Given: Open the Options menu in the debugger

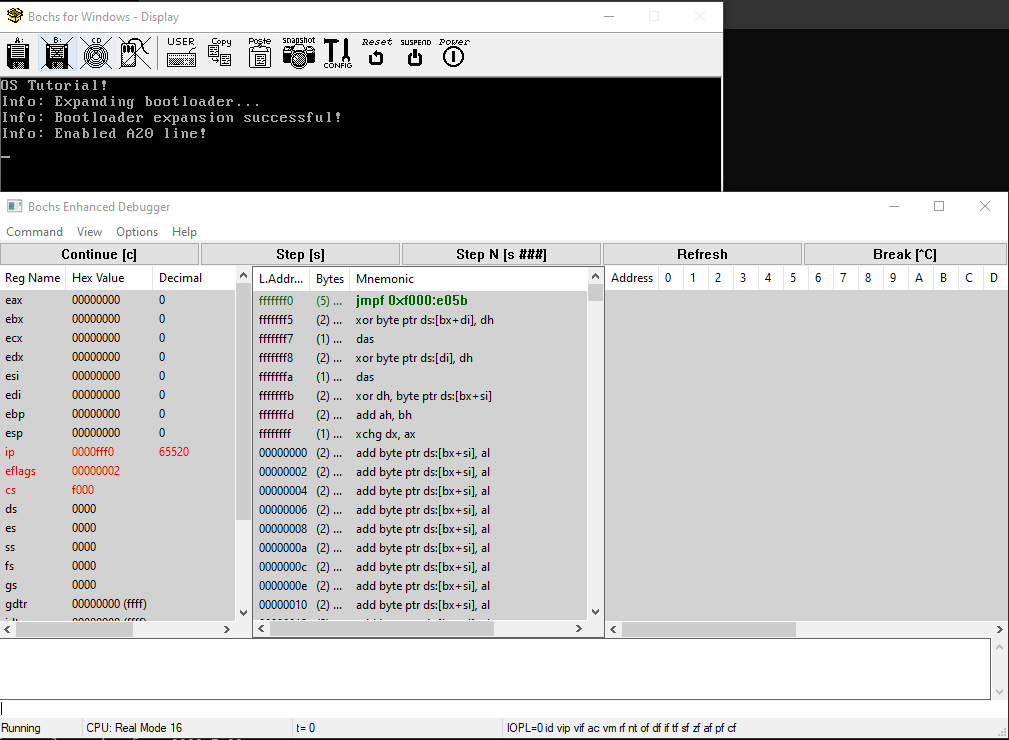Looking at the screenshot, I should tap(136, 231).
